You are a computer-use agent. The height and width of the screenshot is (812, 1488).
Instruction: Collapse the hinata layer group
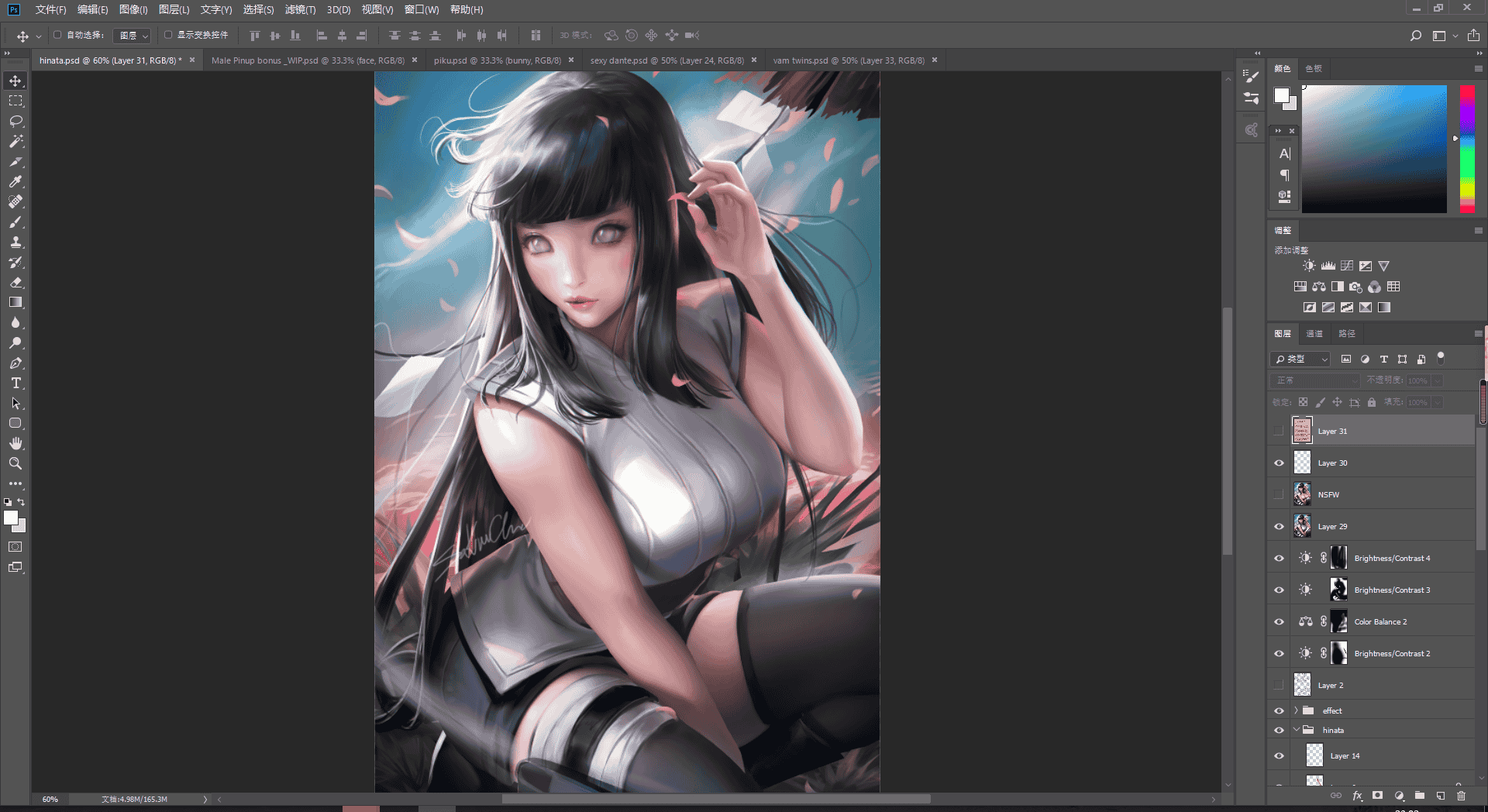1296,730
